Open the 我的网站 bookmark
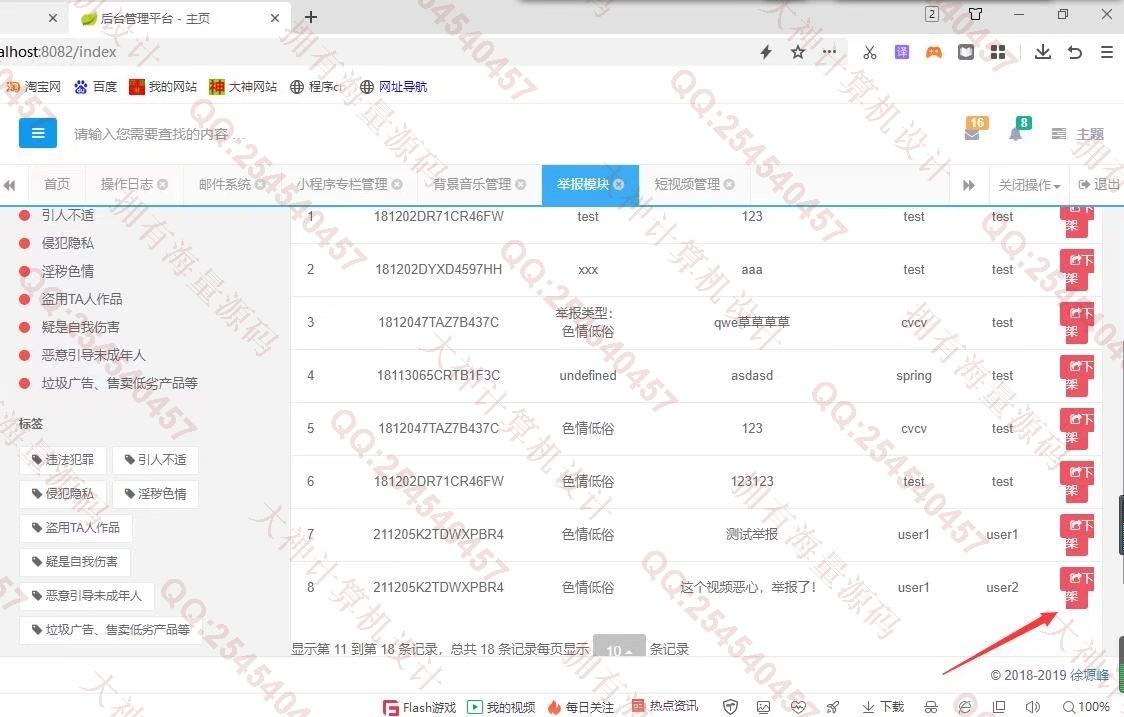 163,87
